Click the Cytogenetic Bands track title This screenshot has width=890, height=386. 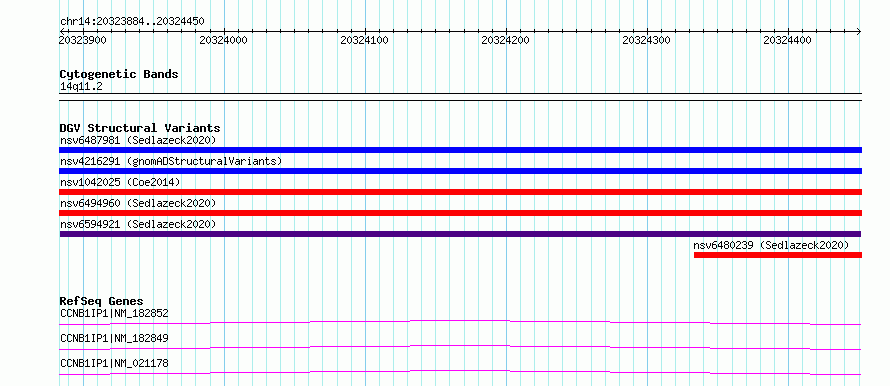point(119,74)
